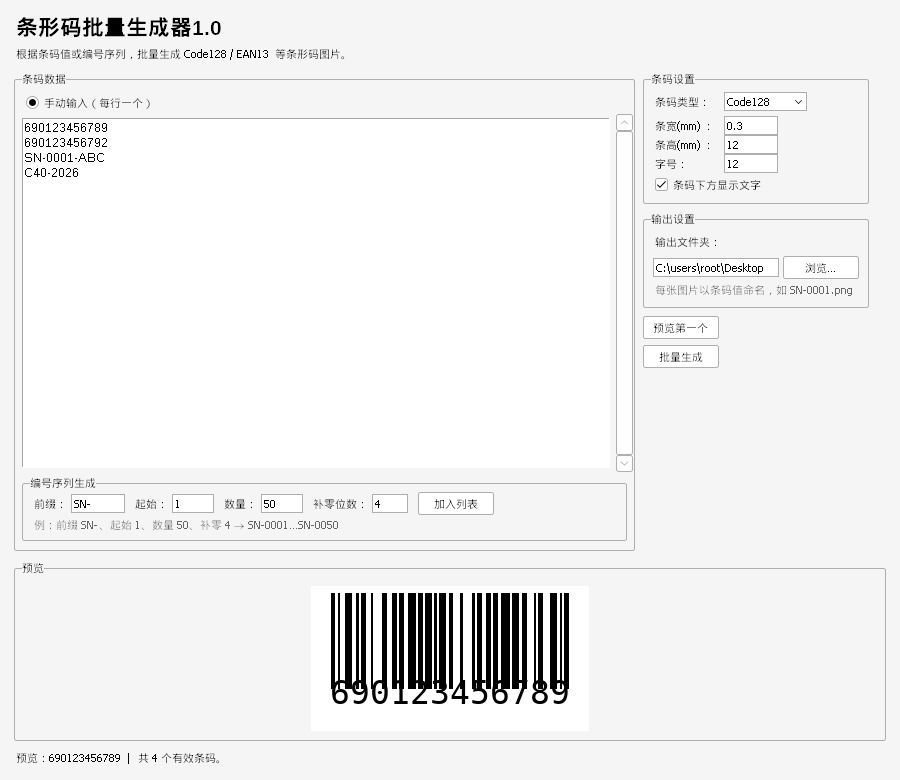Image resolution: width=900 pixels, height=780 pixels.
Task: Click the 批量生成 batch generate button
Action: pyautogui.click(x=681, y=357)
